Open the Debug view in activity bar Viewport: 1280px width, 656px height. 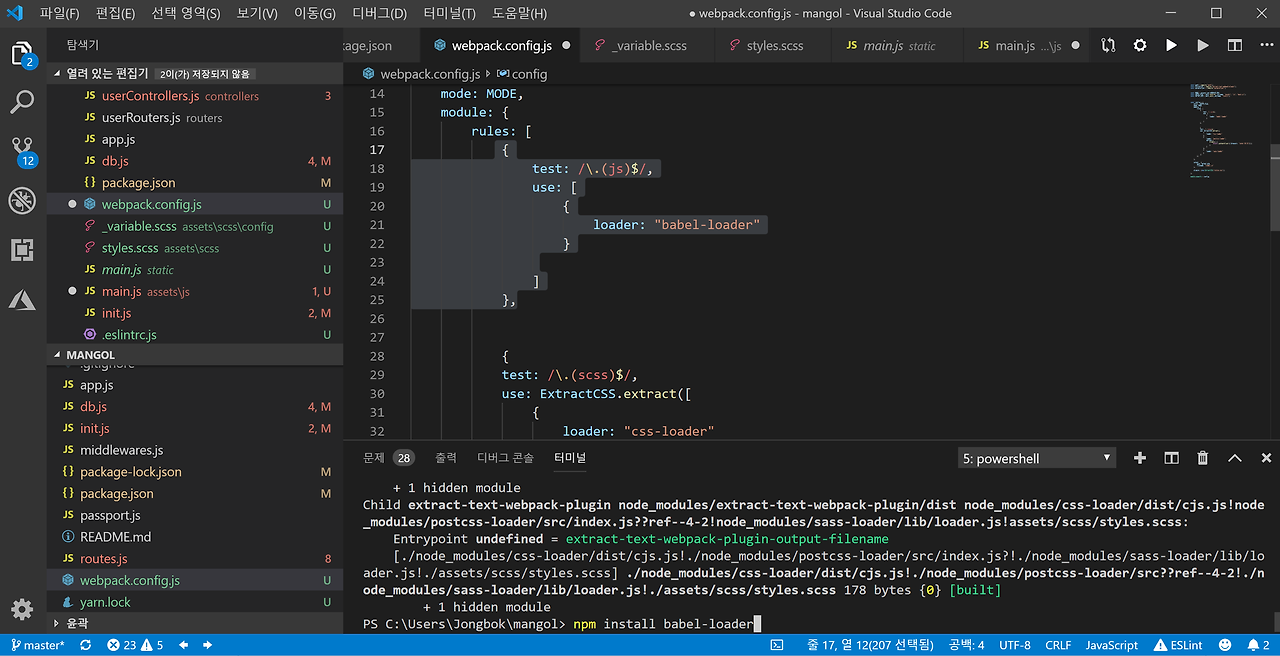tap(22, 200)
